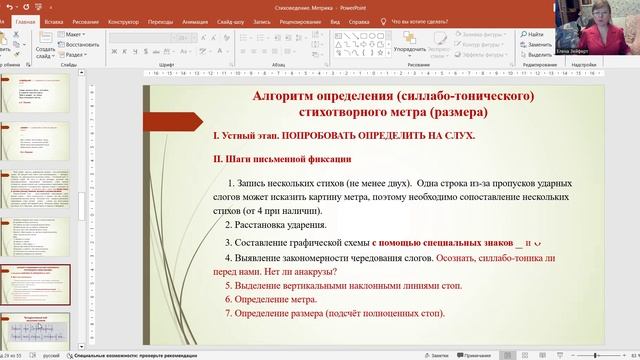Open the Анимация tab
Image resolution: width=640 pixels, height=360 pixels.
195,22
